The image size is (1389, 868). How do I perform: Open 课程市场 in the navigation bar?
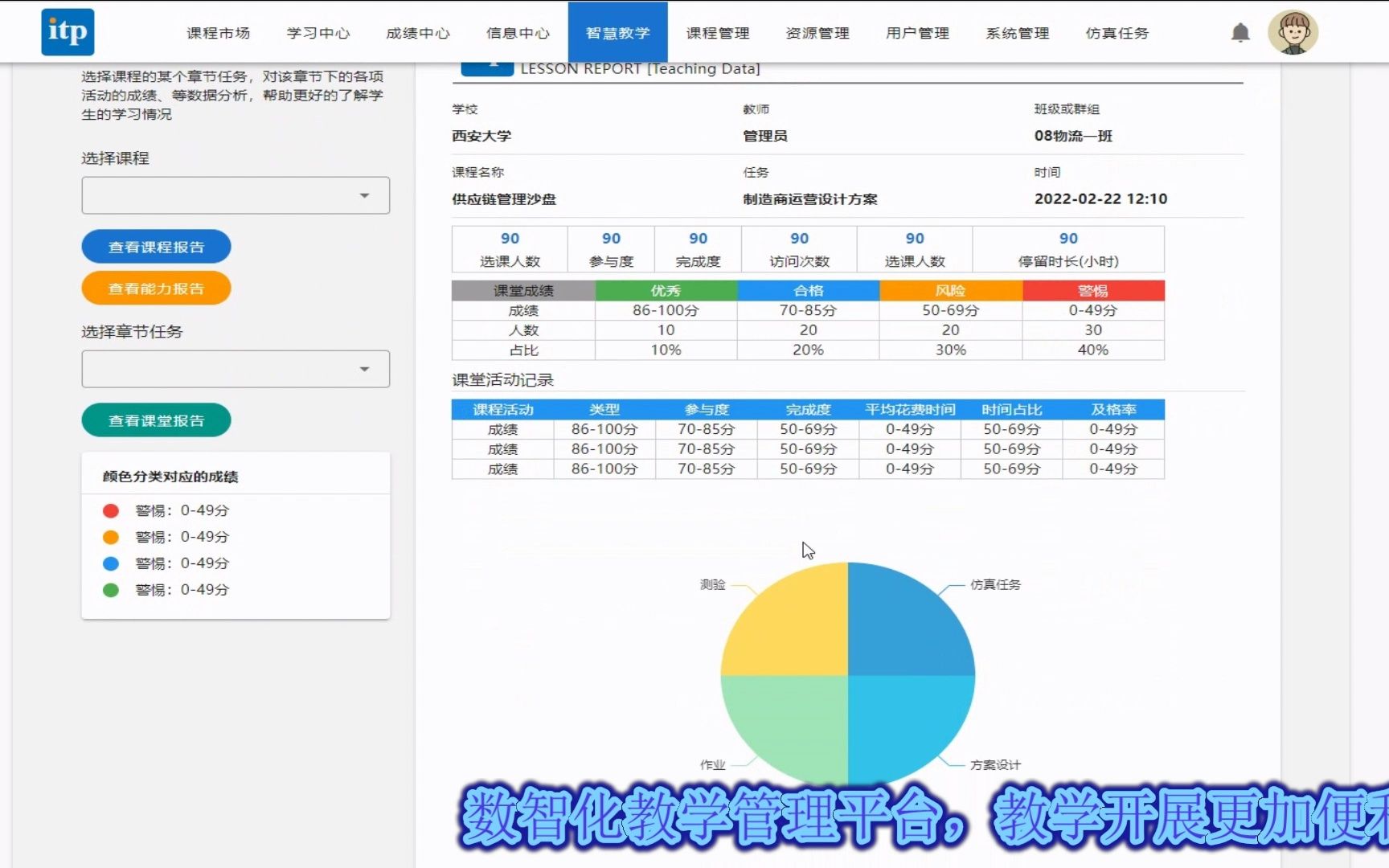coord(219,33)
